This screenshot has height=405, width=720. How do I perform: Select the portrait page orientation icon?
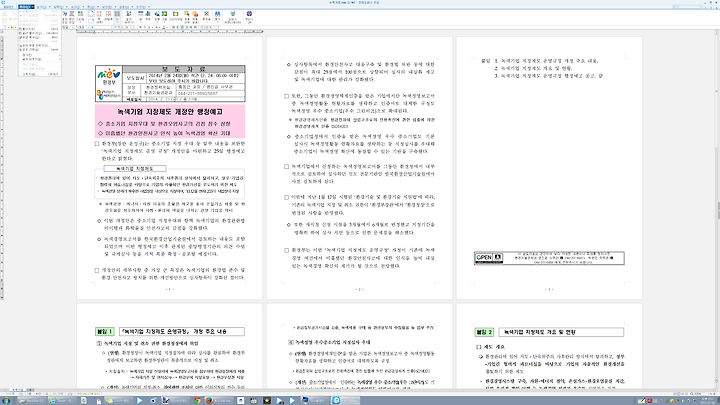[x=91, y=13]
